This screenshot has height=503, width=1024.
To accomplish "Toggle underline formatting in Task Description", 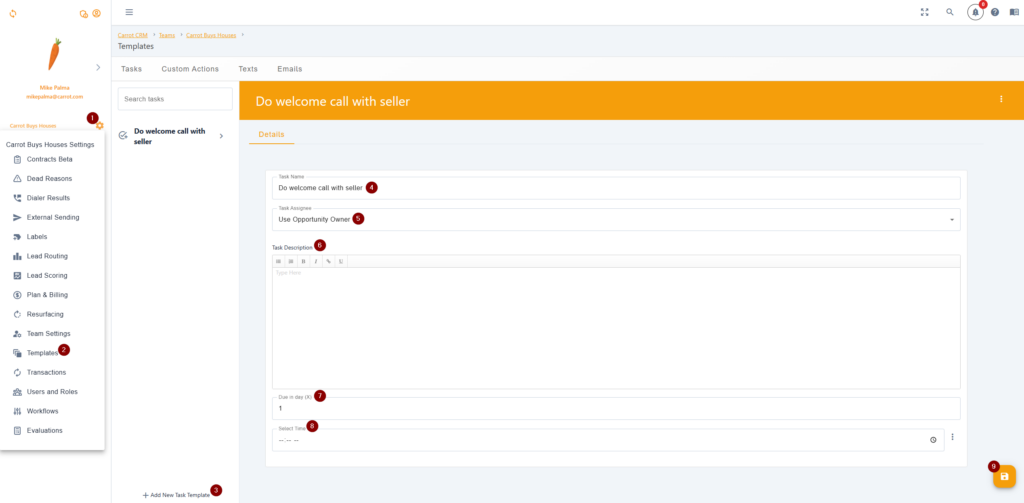I will pyautogui.click(x=341, y=261).
